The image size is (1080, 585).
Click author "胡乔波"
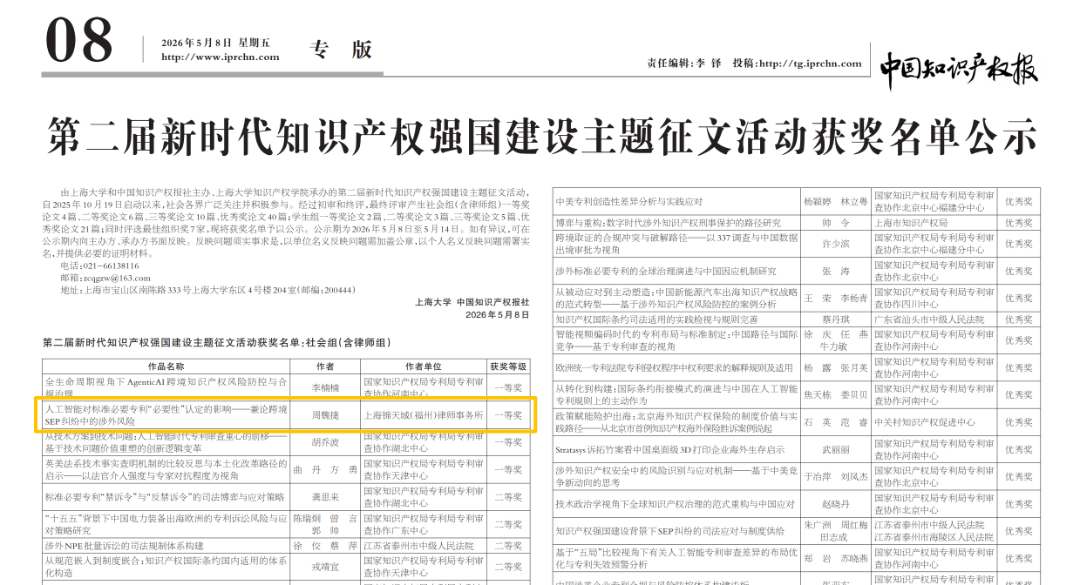point(325,442)
